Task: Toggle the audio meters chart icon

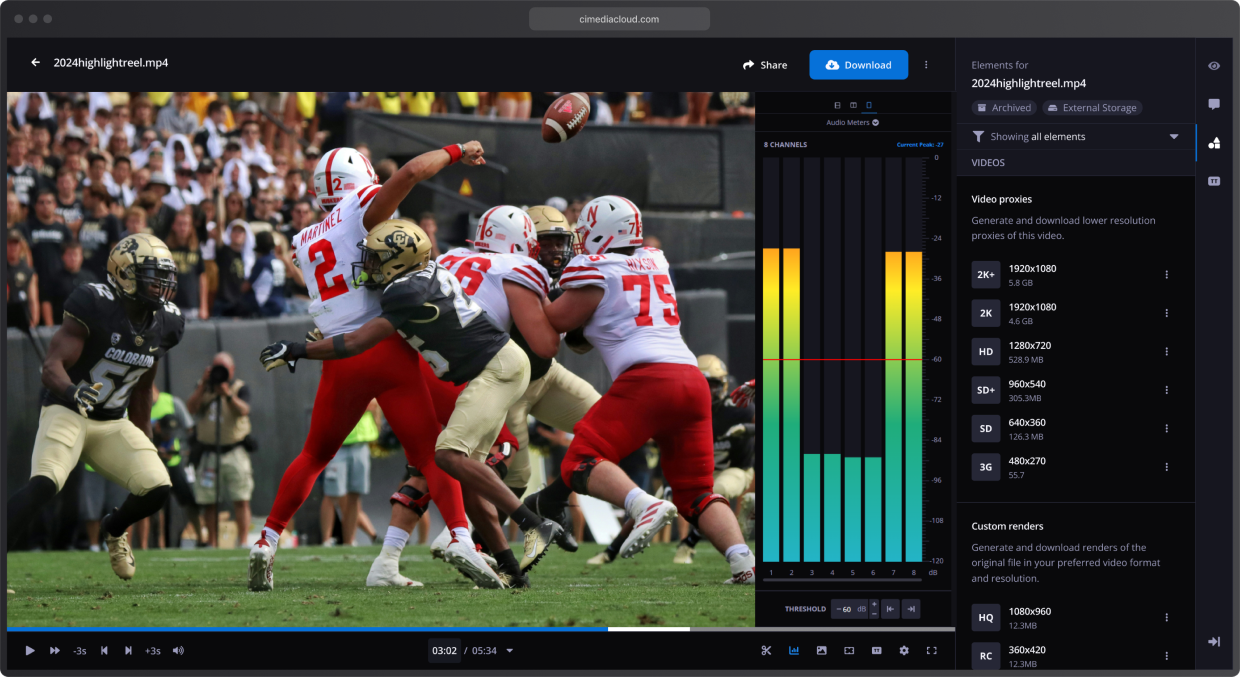Action: click(794, 651)
